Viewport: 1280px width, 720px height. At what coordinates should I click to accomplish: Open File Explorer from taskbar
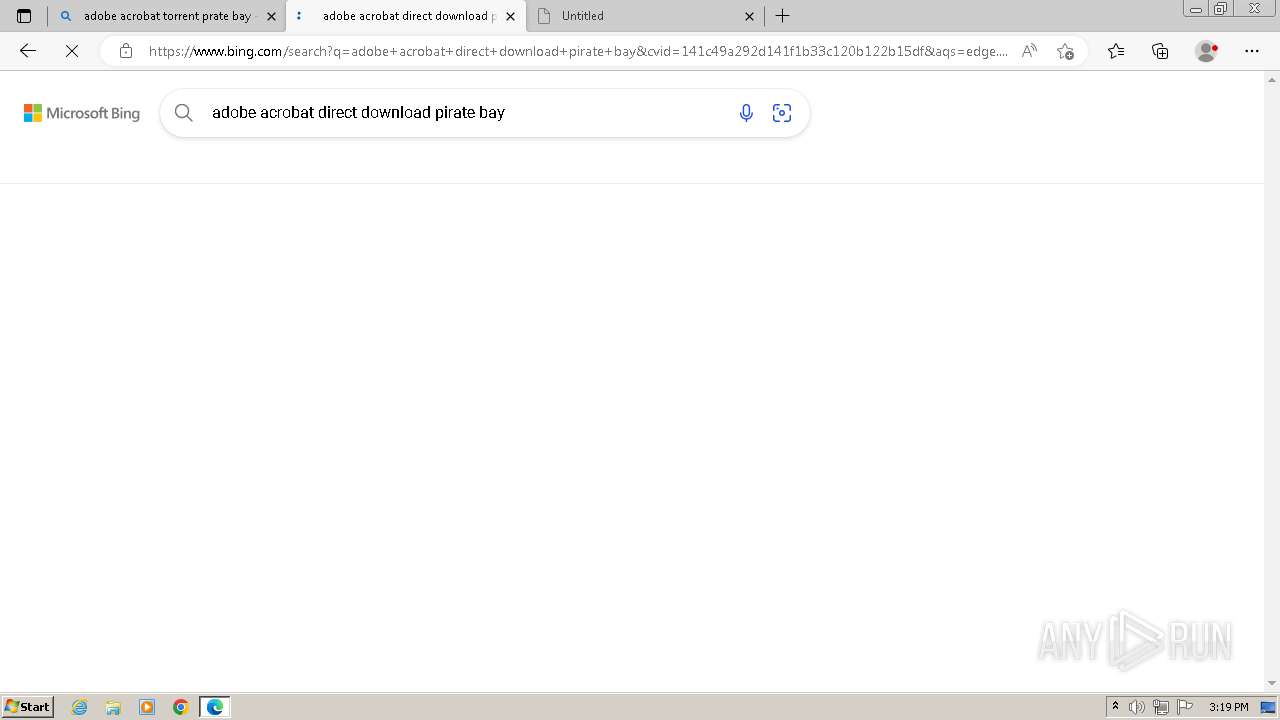(113, 707)
